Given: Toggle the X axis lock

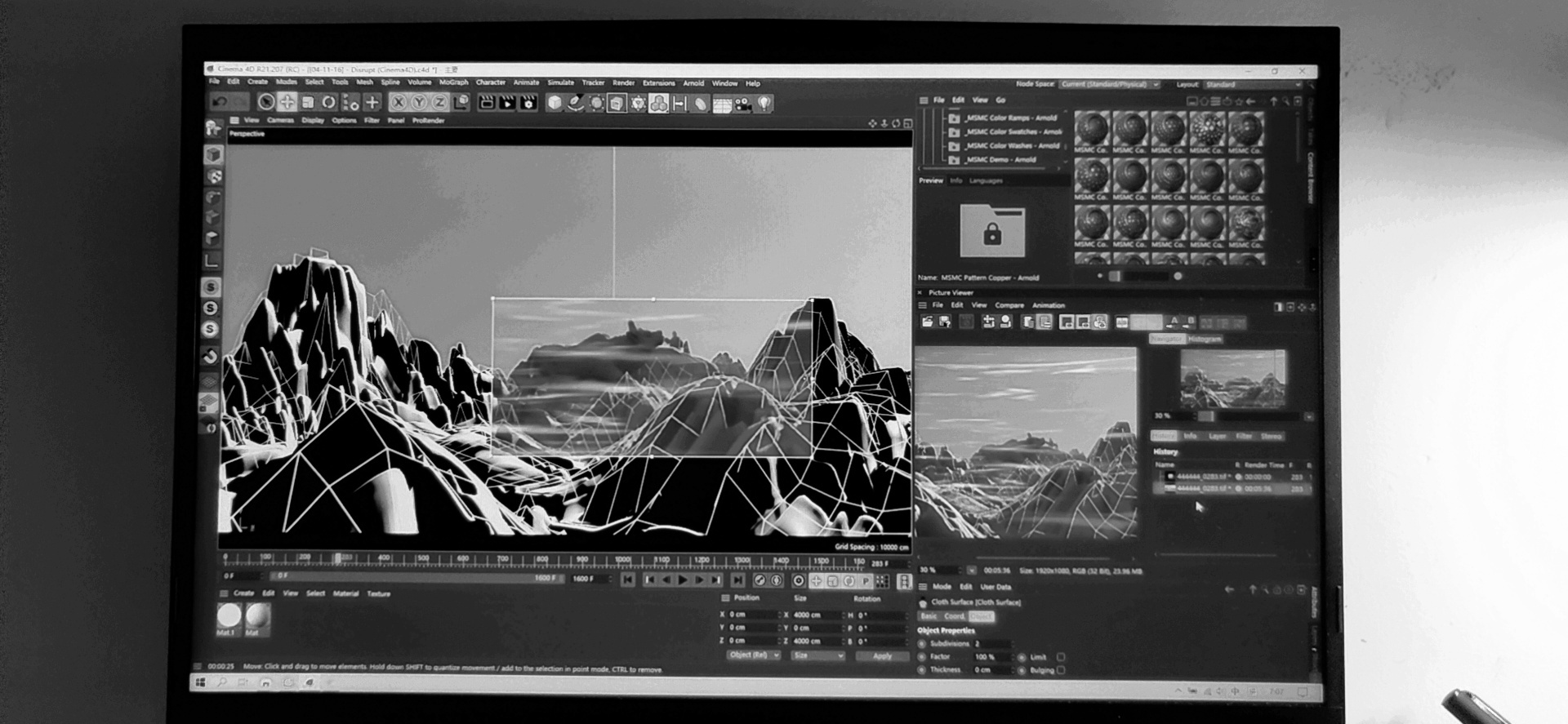Looking at the screenshot, I should point(398,102).
